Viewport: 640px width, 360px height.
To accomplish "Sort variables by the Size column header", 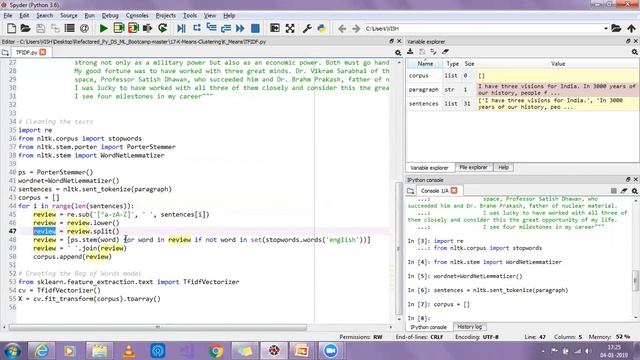I will coord(469,64).
